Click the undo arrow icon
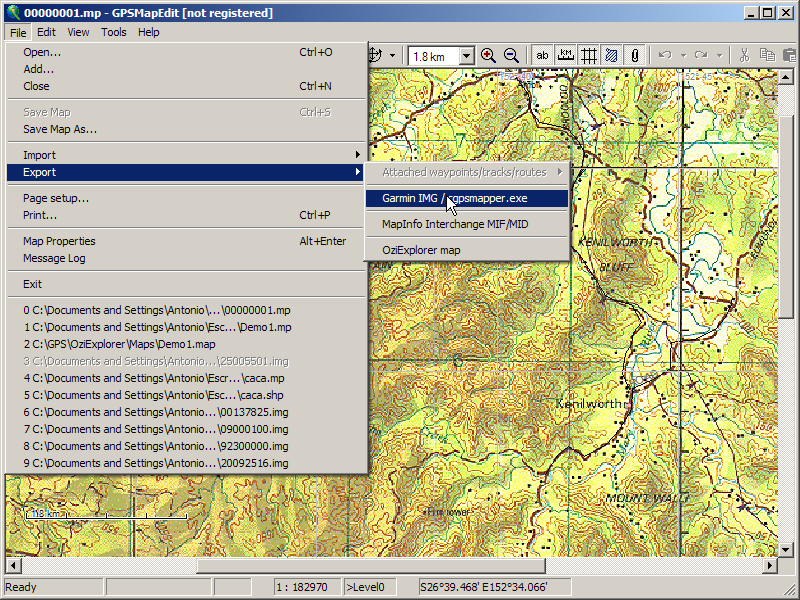This screenshot has height=600, width=800. point(665,56)
